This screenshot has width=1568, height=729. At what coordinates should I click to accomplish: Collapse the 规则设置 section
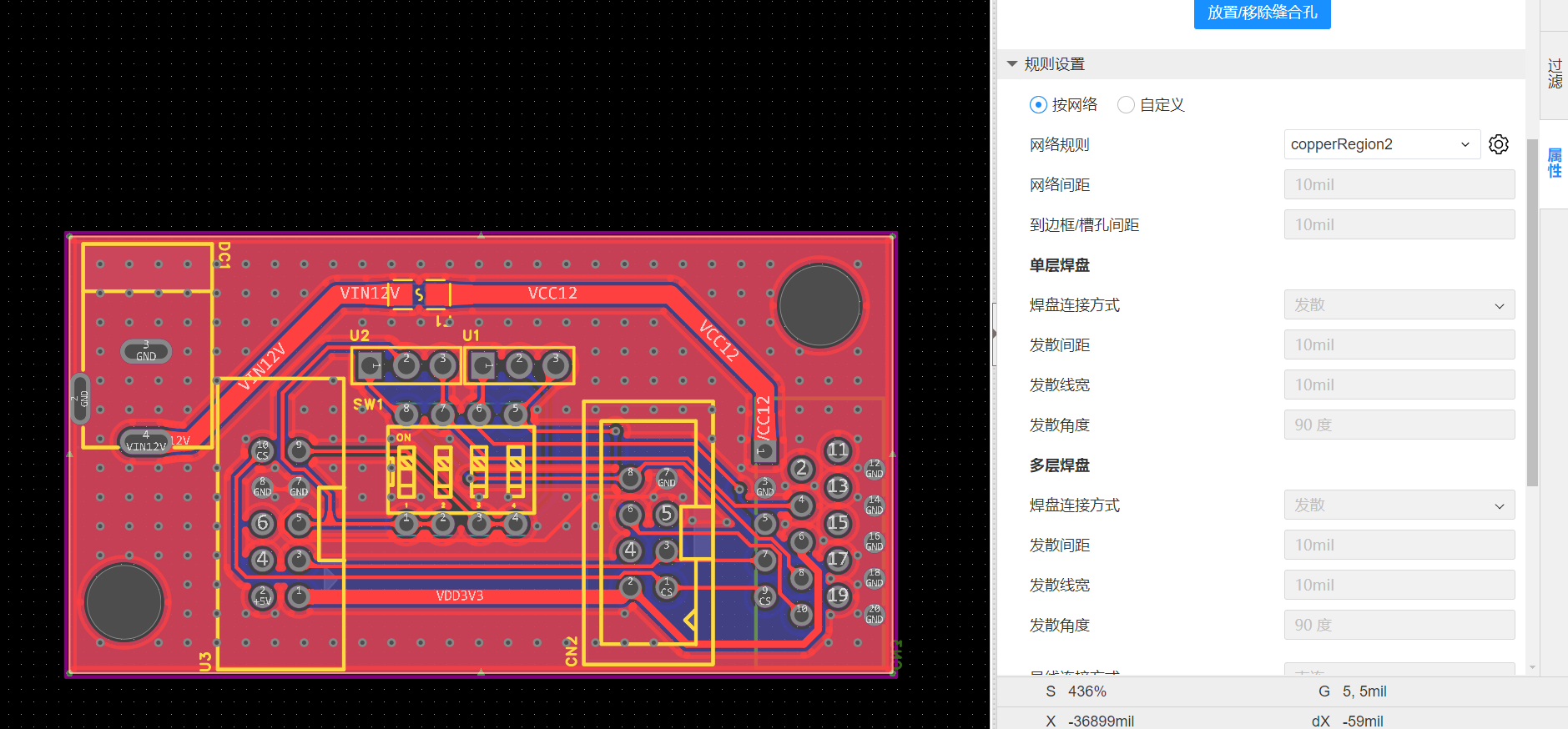point(1012,64)
